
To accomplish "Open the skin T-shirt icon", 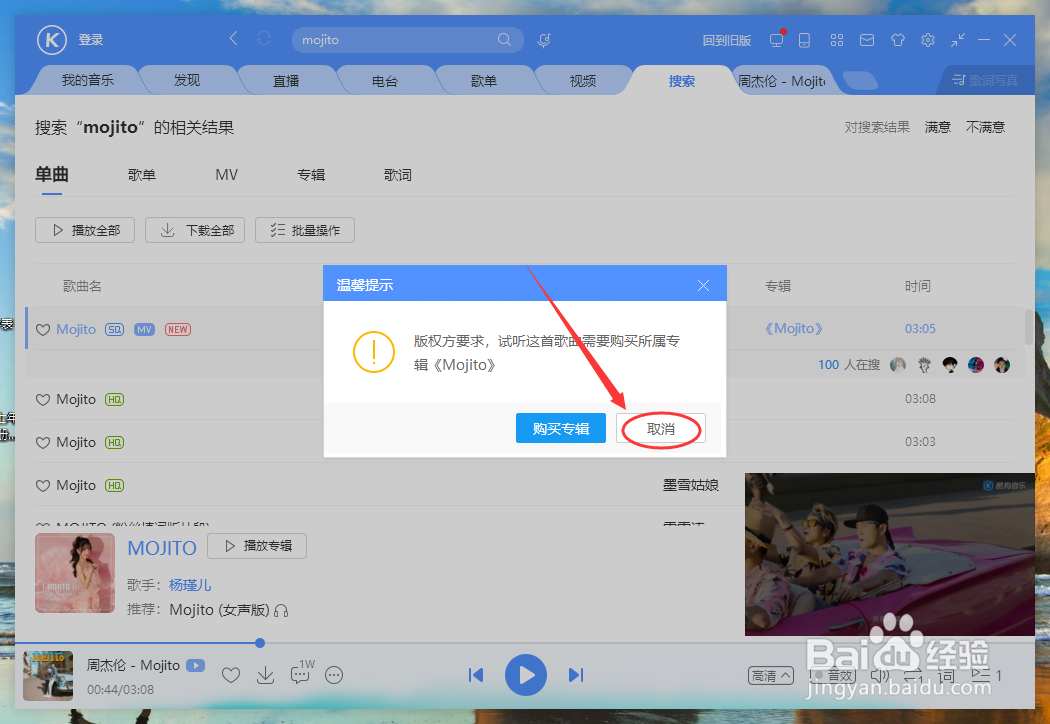I will click(x=897, y=40).
